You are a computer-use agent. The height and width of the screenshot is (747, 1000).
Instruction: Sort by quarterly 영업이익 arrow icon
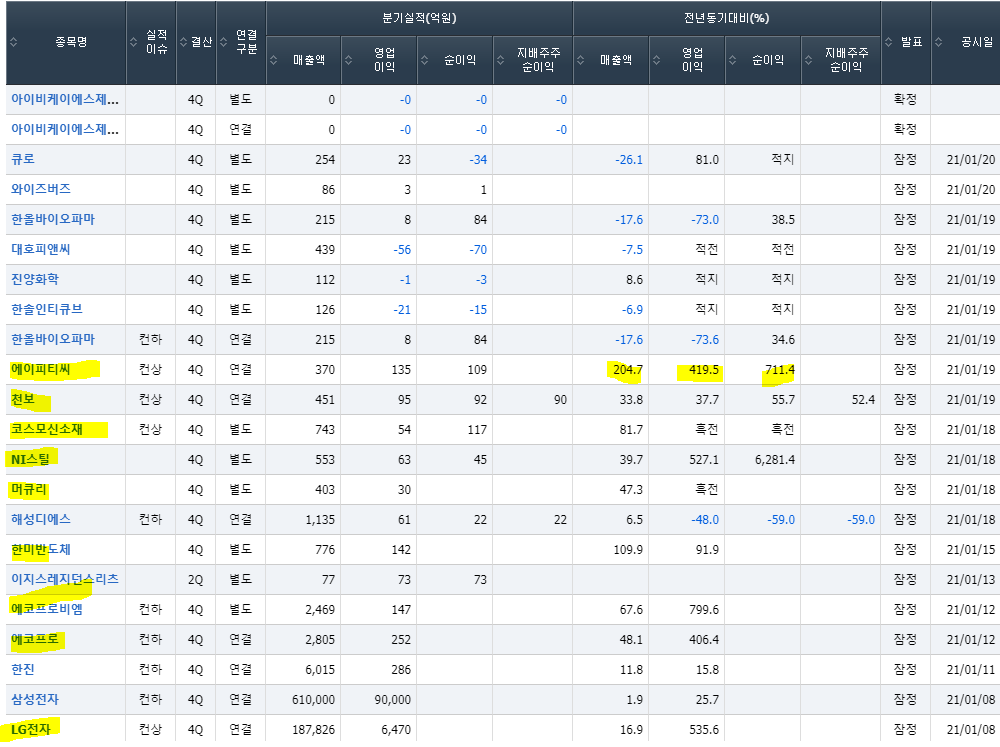click(348, 60)
